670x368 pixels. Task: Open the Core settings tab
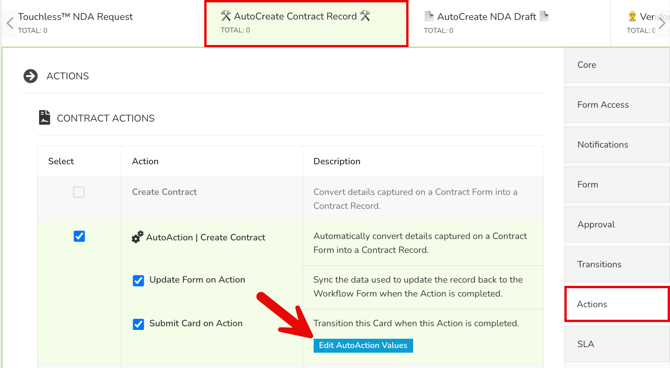coord(617,65)
